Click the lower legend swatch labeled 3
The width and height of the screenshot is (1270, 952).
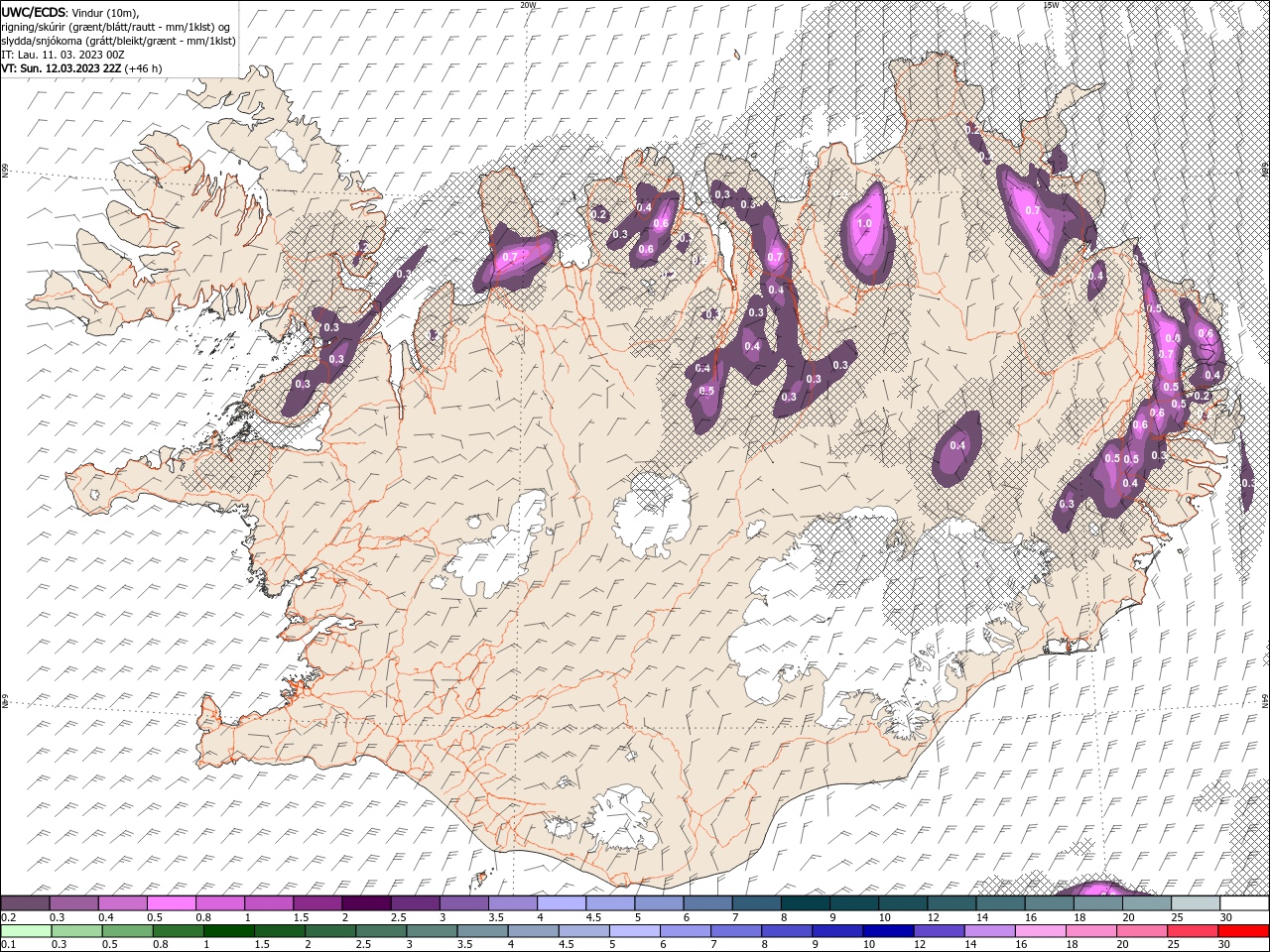[x=431, y=930]
